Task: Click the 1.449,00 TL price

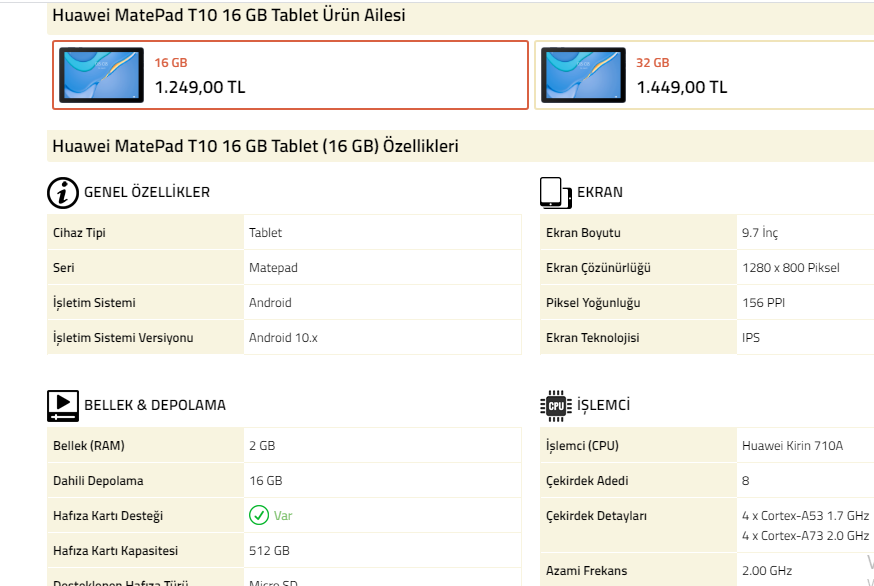Action: click(x=682, y=88)
